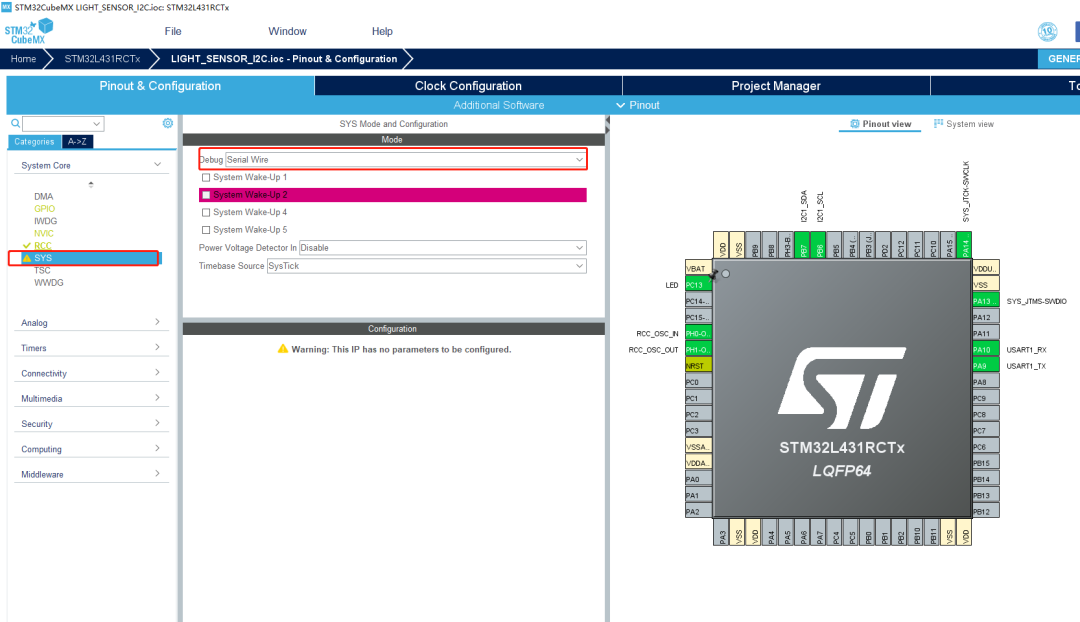
Task: Switch to Project Manager tab
Action: (776, 85)
